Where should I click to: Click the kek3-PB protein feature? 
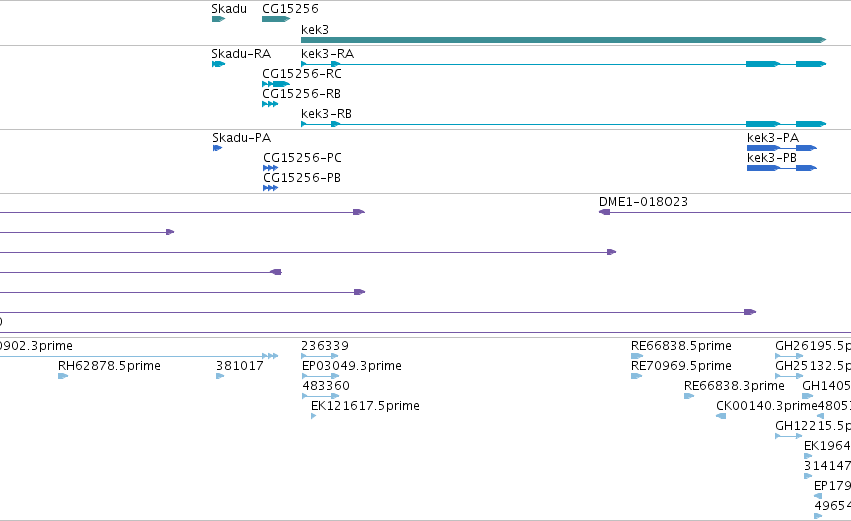tap(782, 168)
